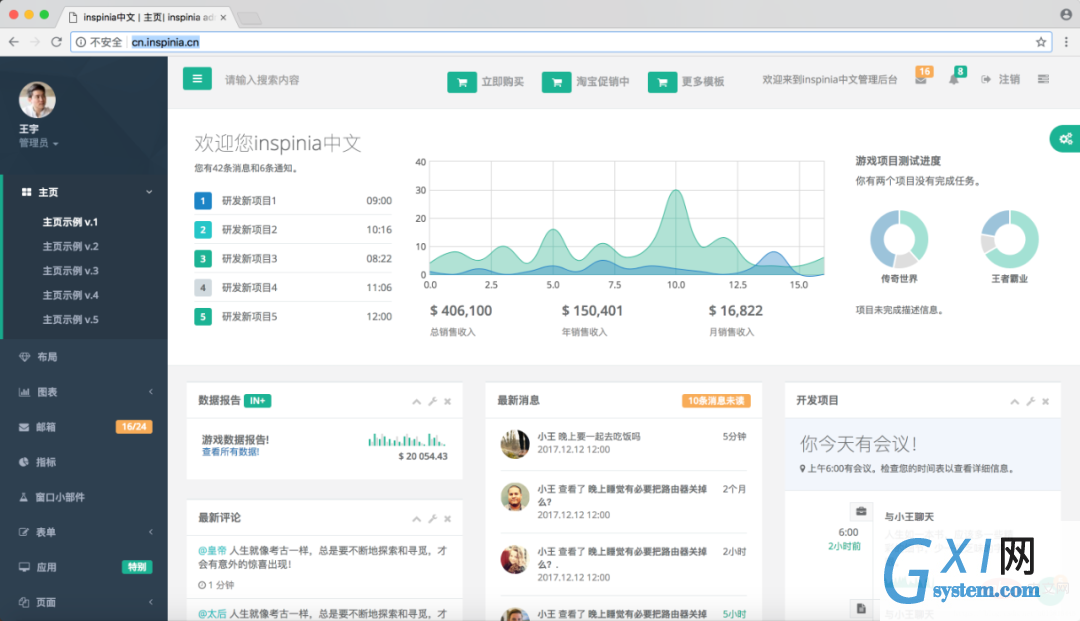Click the briefcase timeline icon at 6:00

click(x=861, y=511)
